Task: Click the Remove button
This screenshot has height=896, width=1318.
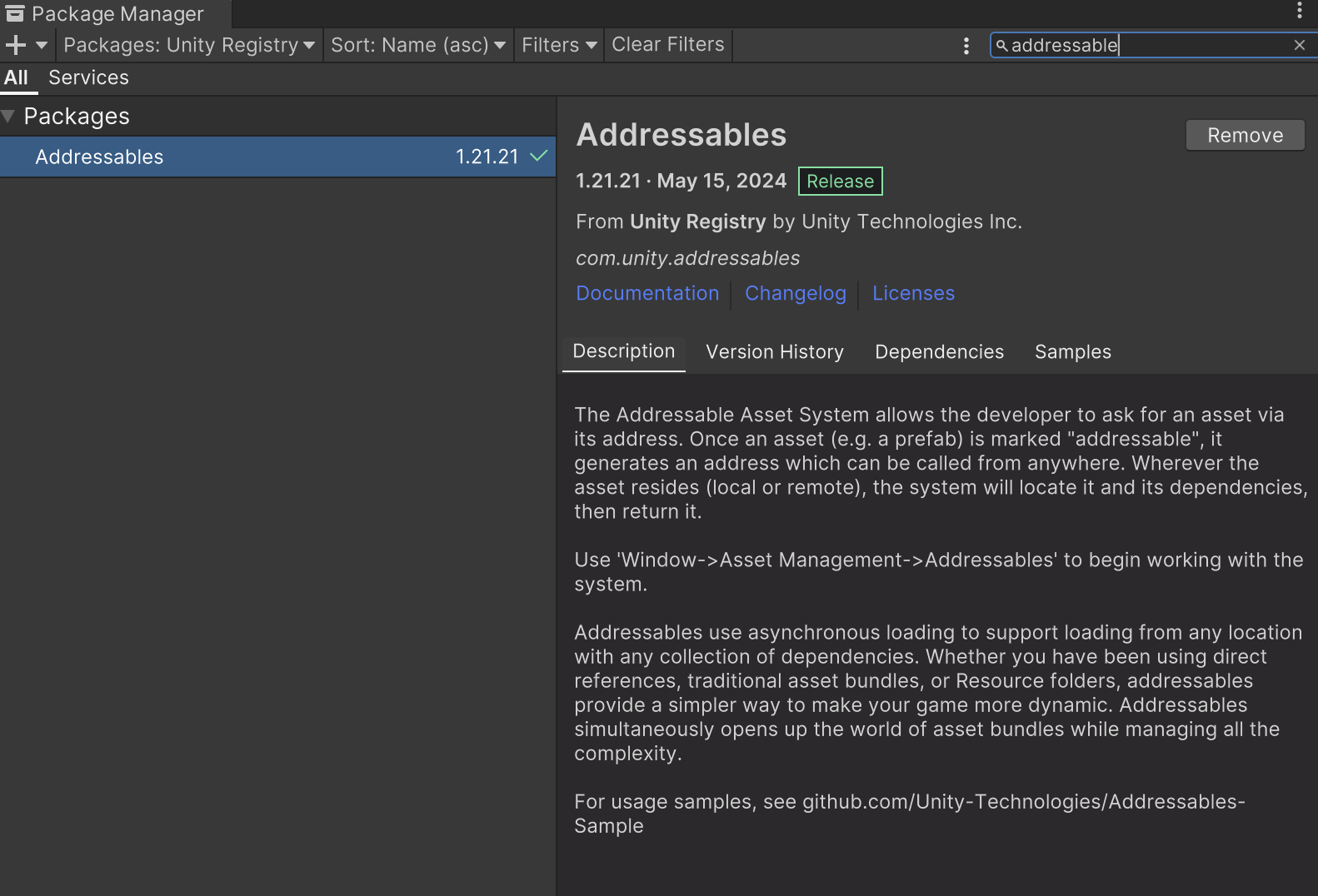Action: (1245, 135)
